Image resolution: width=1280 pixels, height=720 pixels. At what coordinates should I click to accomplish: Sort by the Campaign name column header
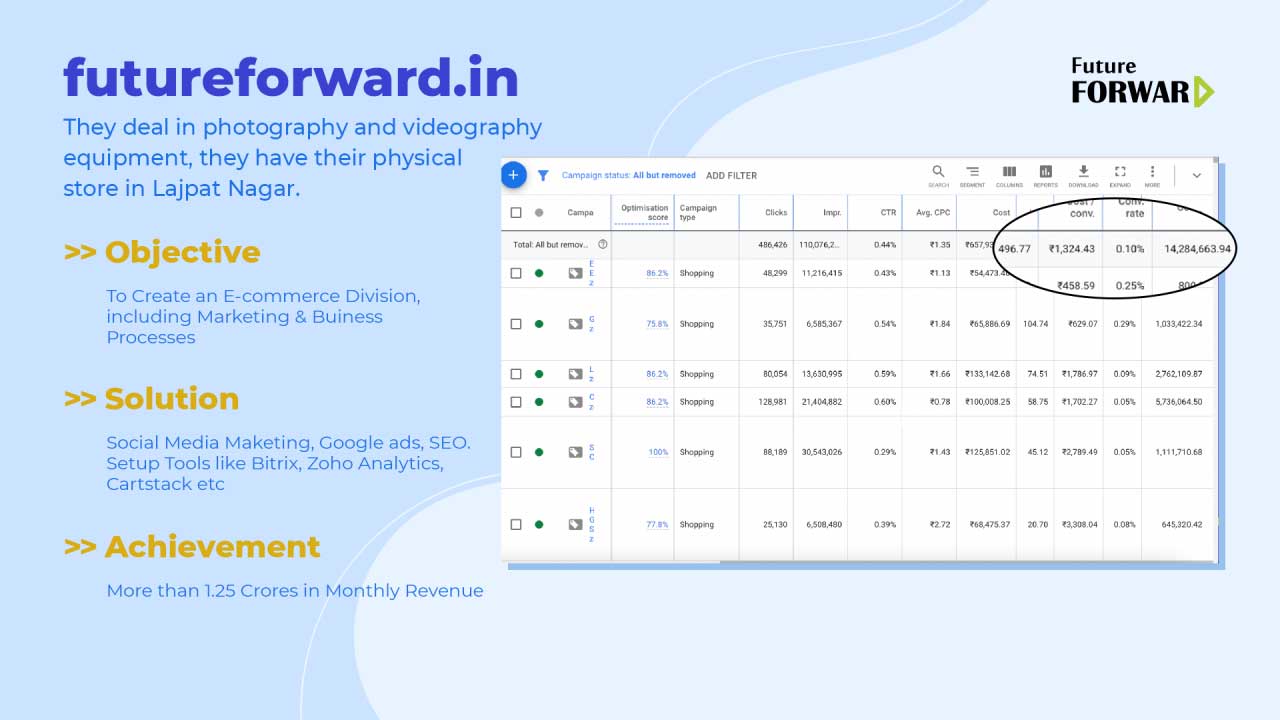(x=580, y=212)
